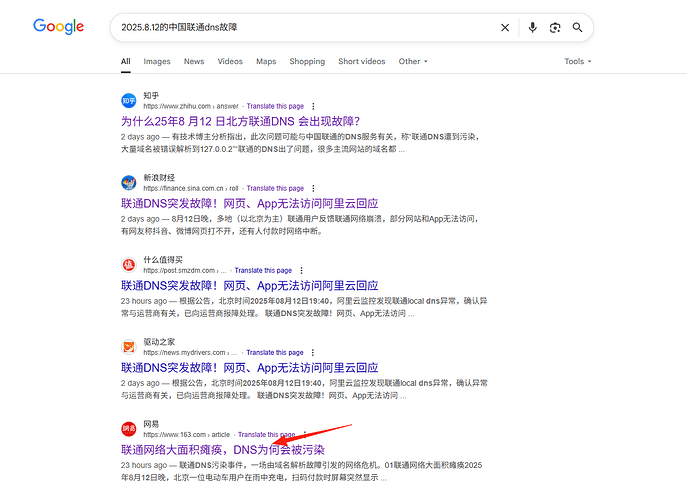Viewport: 687px width, 500px height.
Task: Open three-dot menu for the mydrivers result
Action: coord(312,352)
